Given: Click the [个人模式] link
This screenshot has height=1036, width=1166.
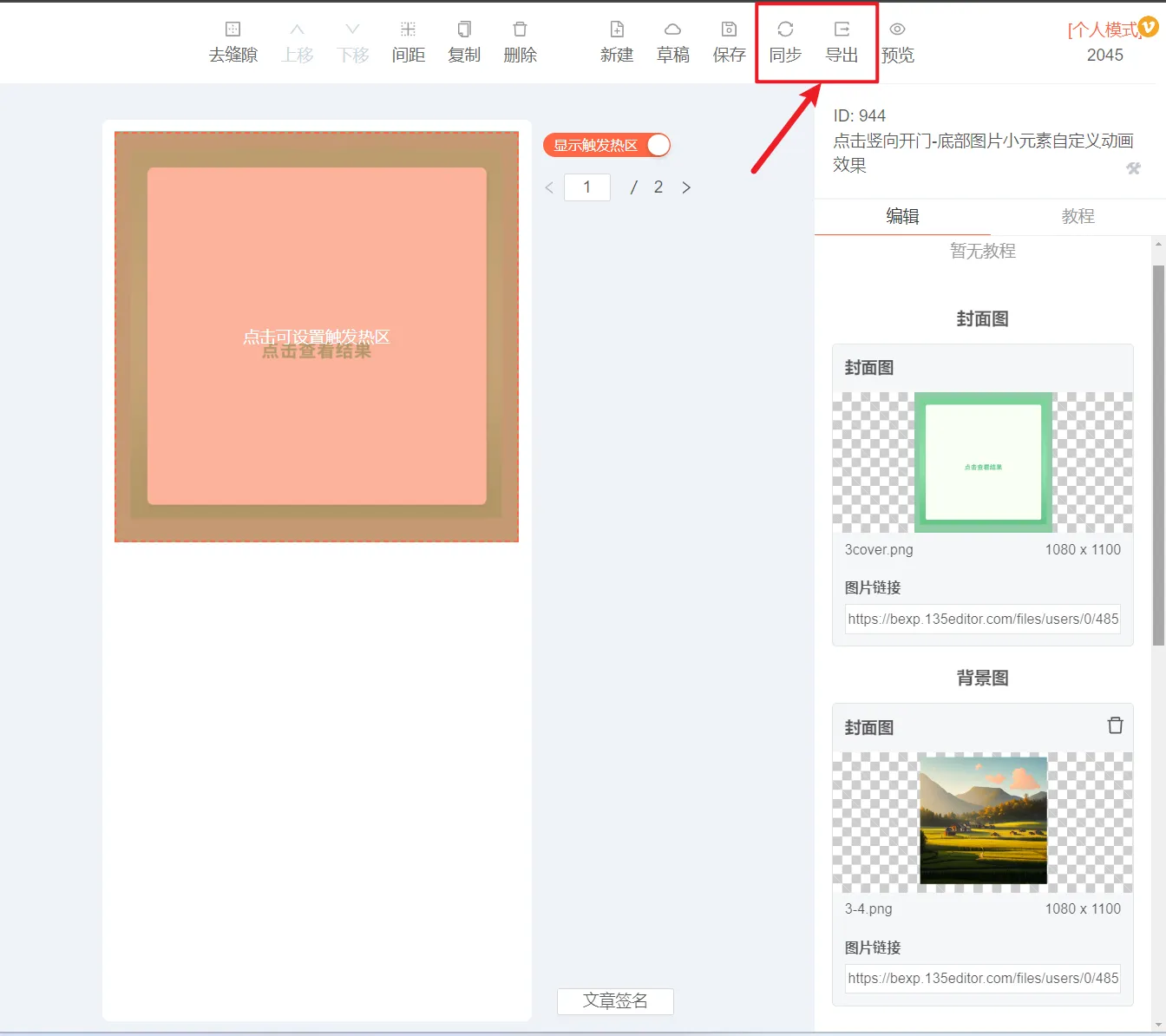Looking at the screenshot, I should click(x=1104, y=30).
